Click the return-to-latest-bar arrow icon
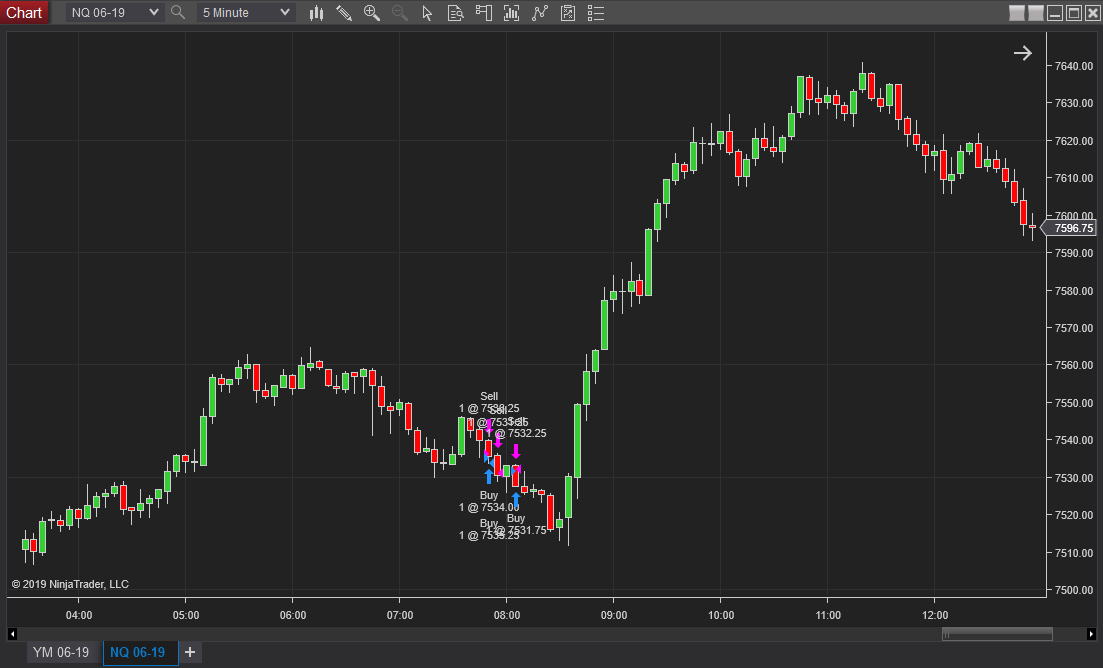Image resolution: width=1103 pixels, height=668 pixels. (x=1023, y=53)
